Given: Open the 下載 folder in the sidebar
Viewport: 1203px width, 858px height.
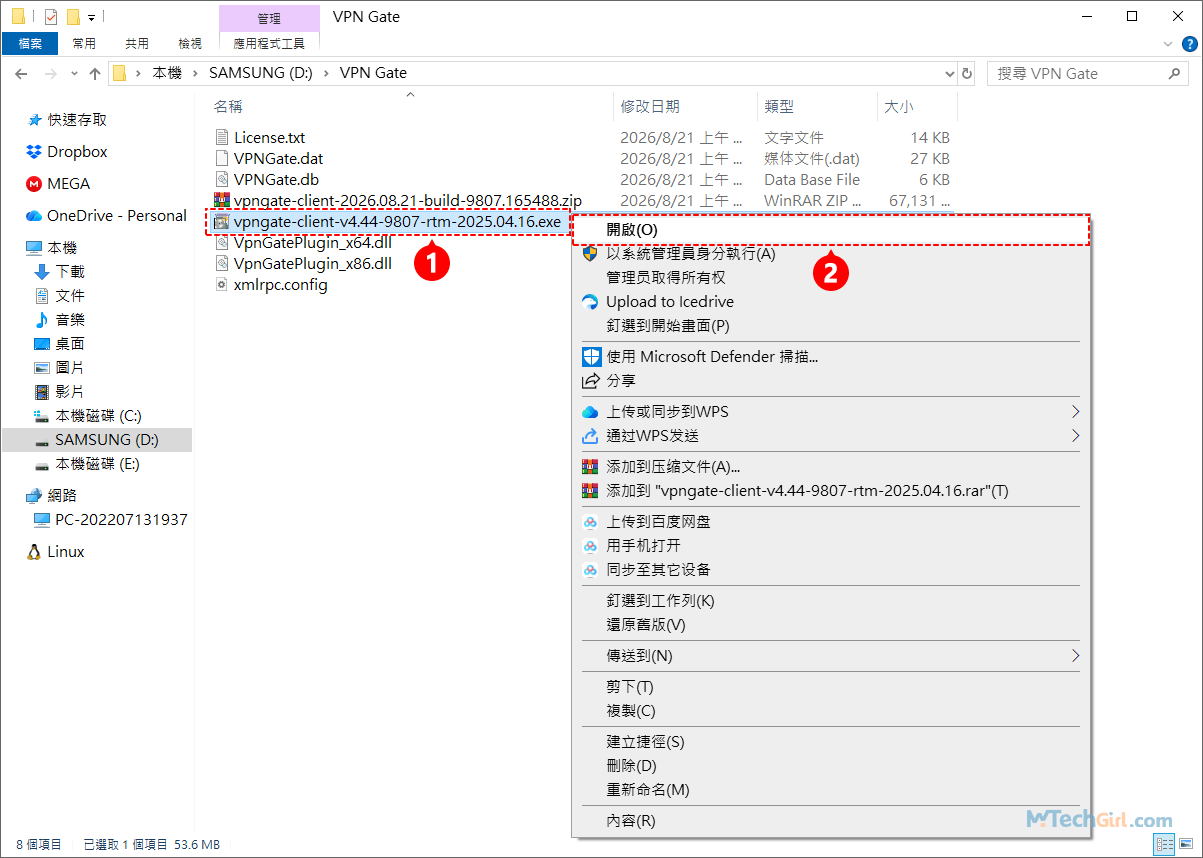Looking at the screenshot, I should tap(70, 271).
